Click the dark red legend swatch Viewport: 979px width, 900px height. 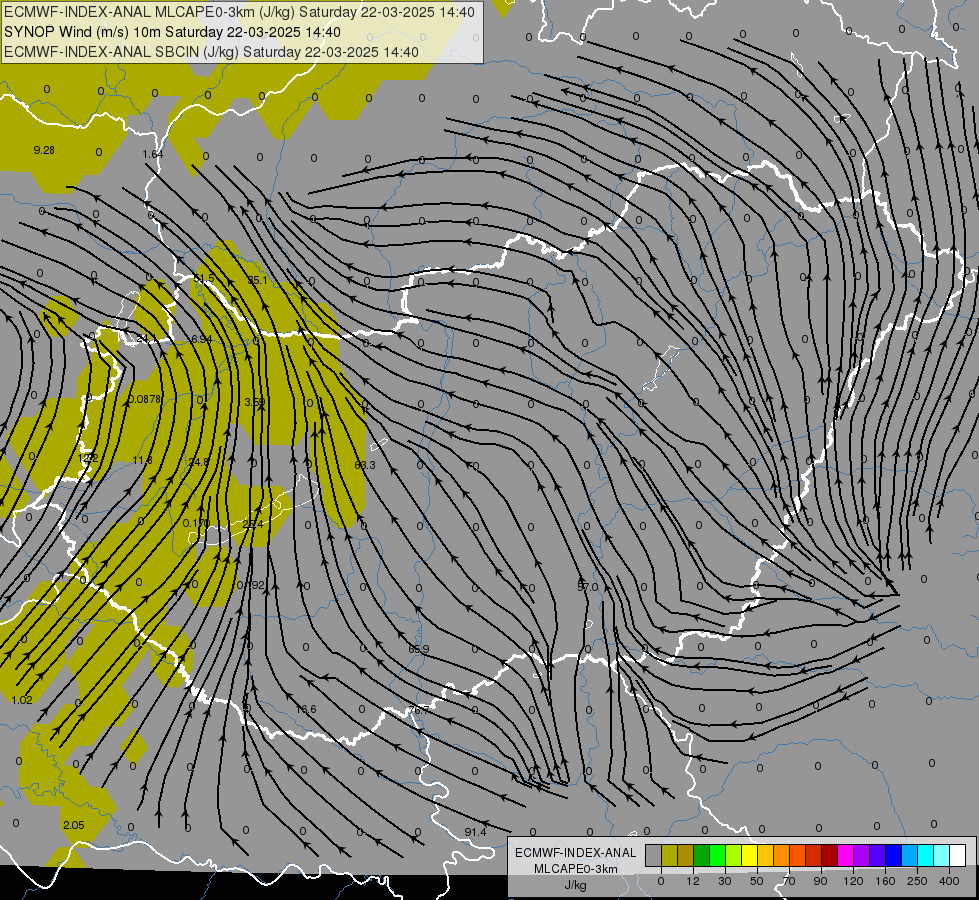point(830,856)
